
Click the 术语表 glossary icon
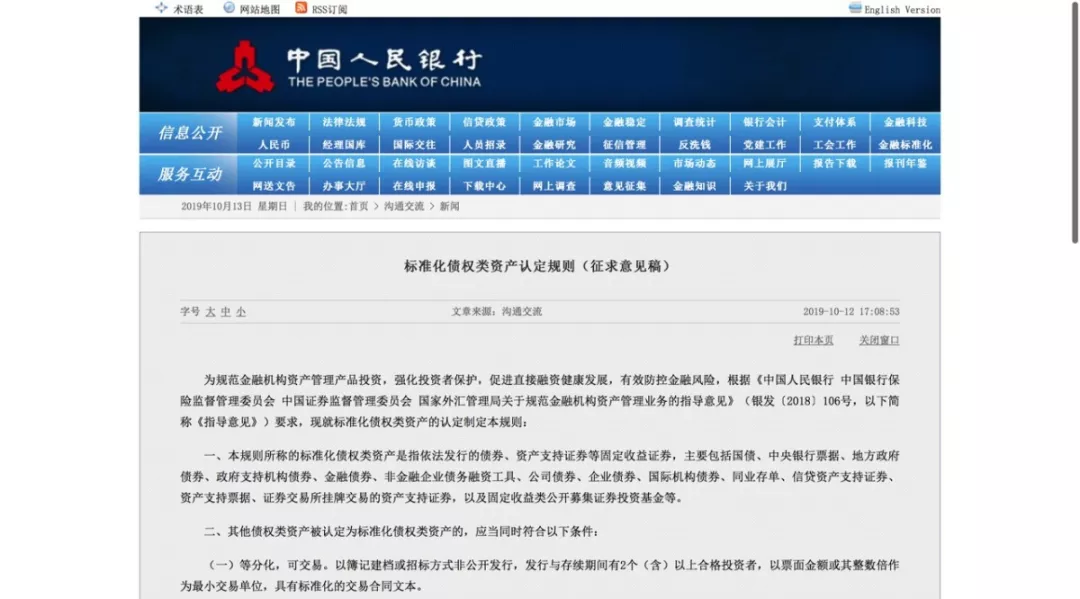161,8
